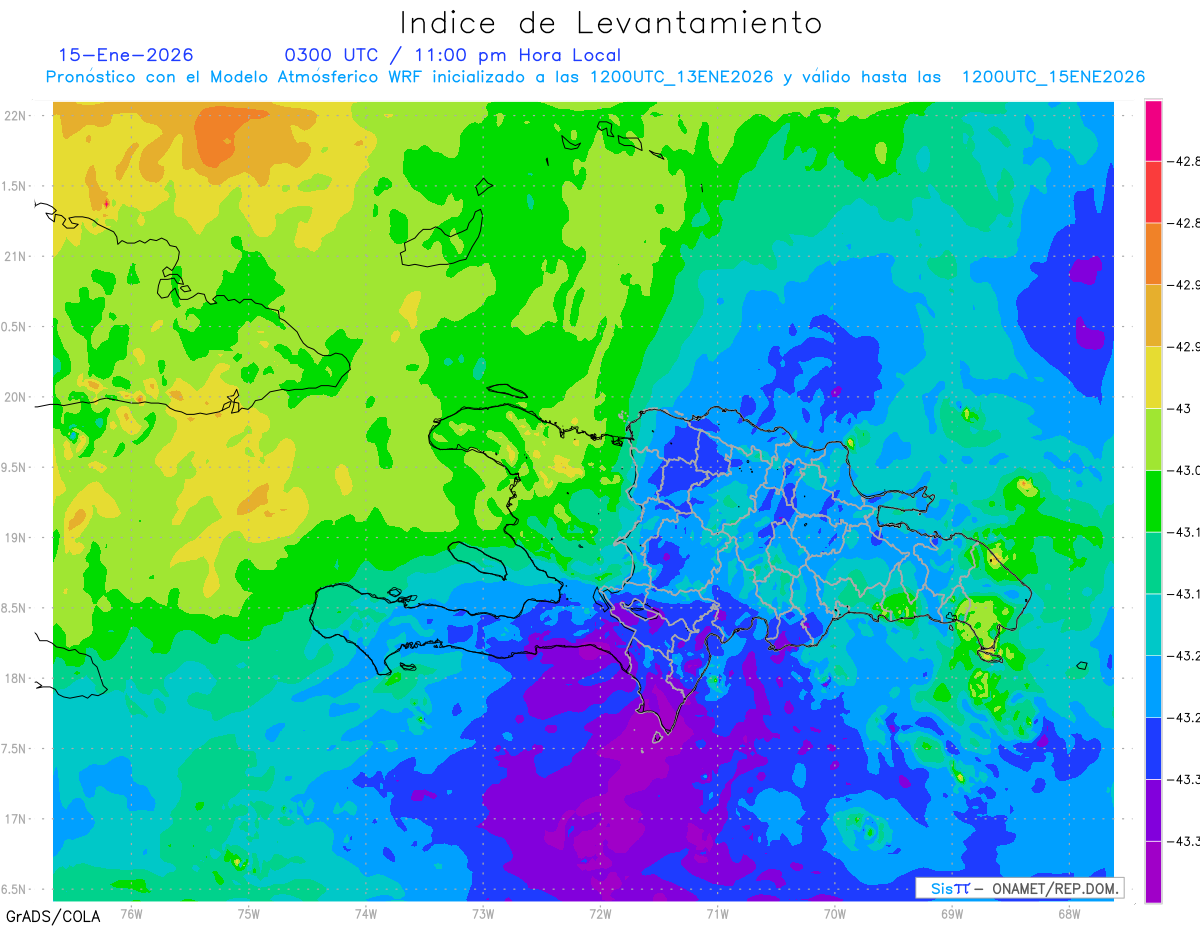Click '0300 UTC / 11:00 pm Hora Local'
Viewport: 1200px width, 927px height.
pyautogui.click(x=453, y=55)
